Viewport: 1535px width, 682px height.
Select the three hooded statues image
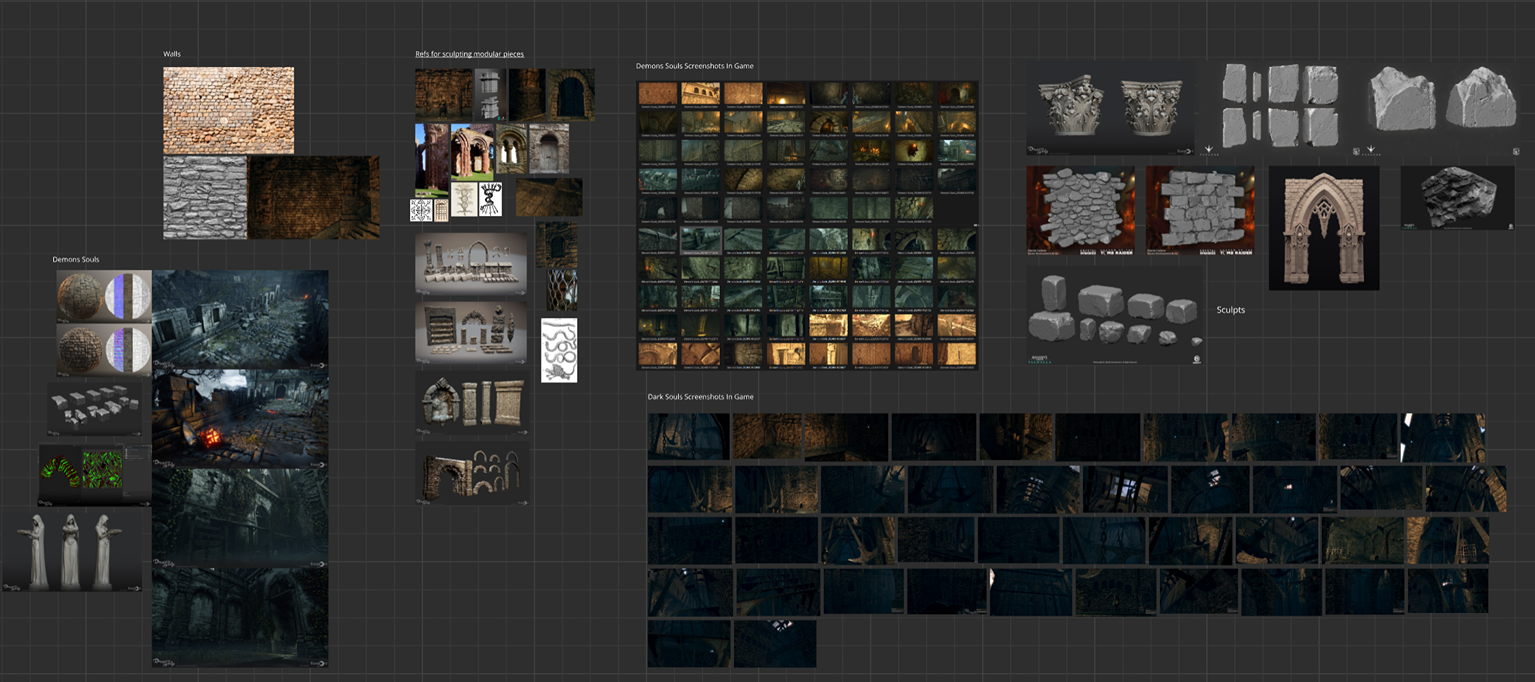click(x=71, y=550)
